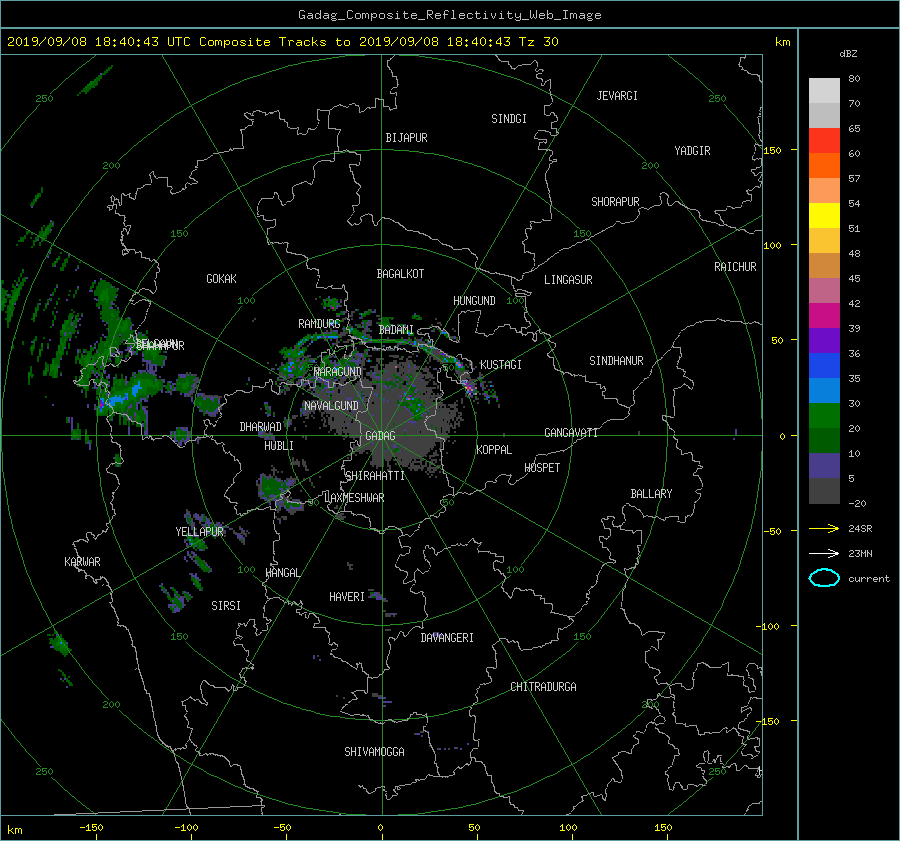Click the white 23MN arrow legend icon
900x841 pixels.
click(x=824, y=553)
